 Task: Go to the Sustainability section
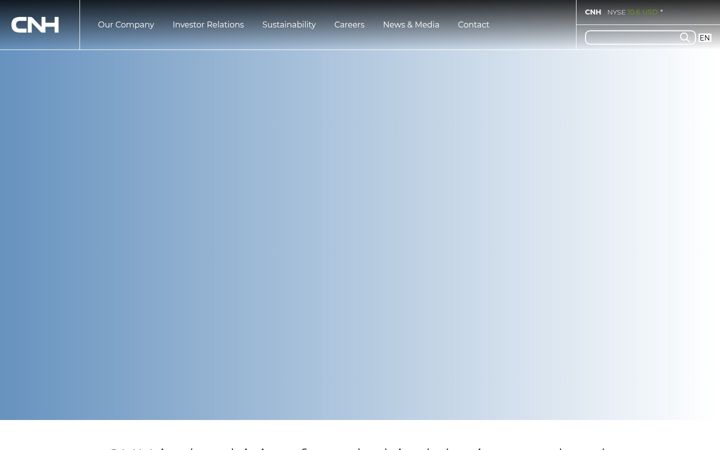[x=289, y=25]
